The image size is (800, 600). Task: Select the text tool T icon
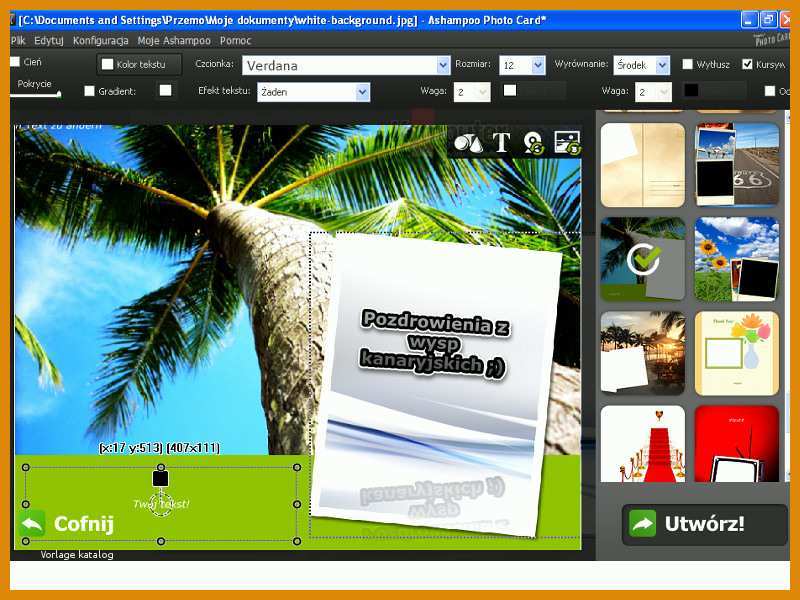coord(501,143)
